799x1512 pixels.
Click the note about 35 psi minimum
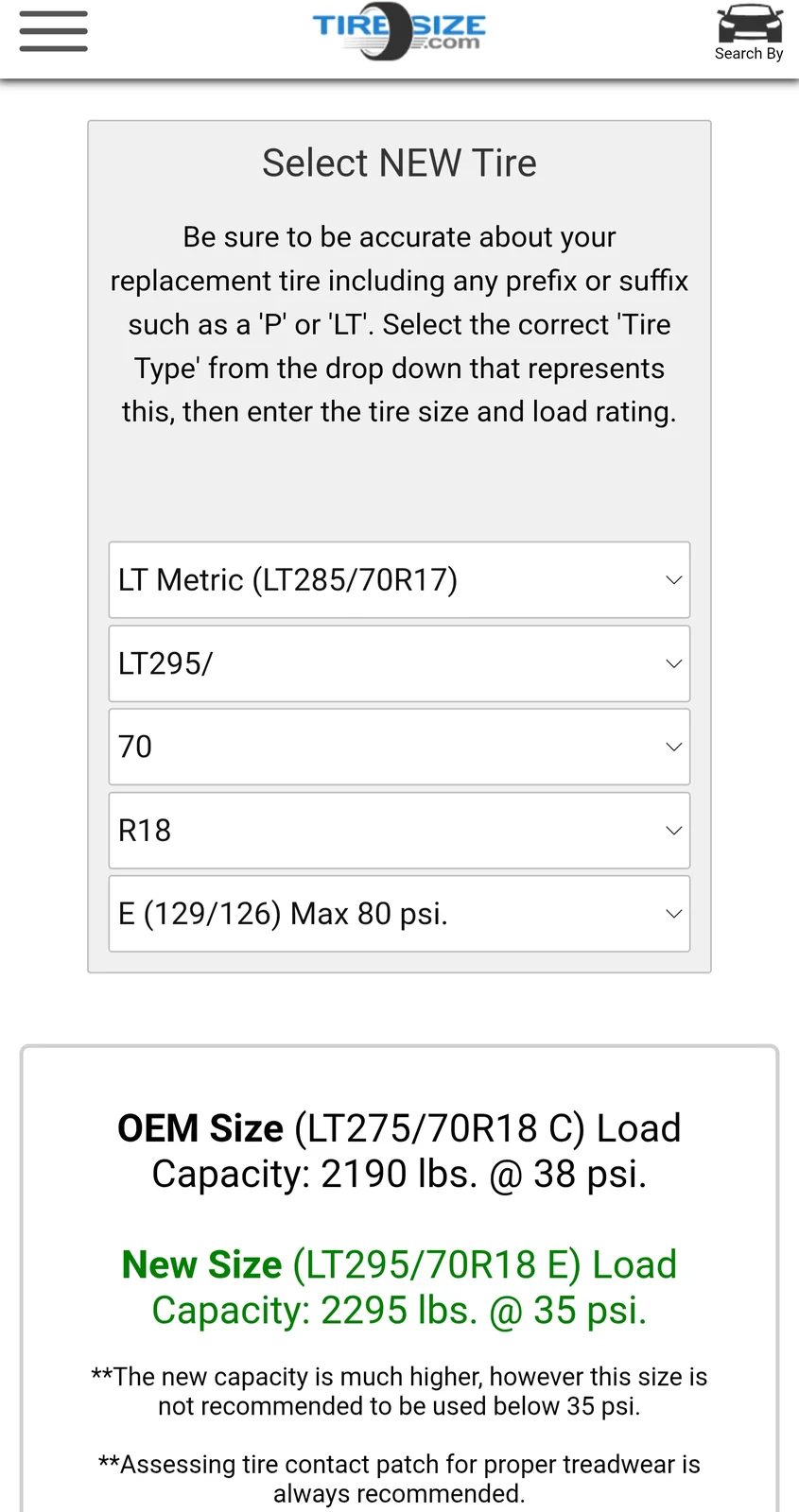399,1391
